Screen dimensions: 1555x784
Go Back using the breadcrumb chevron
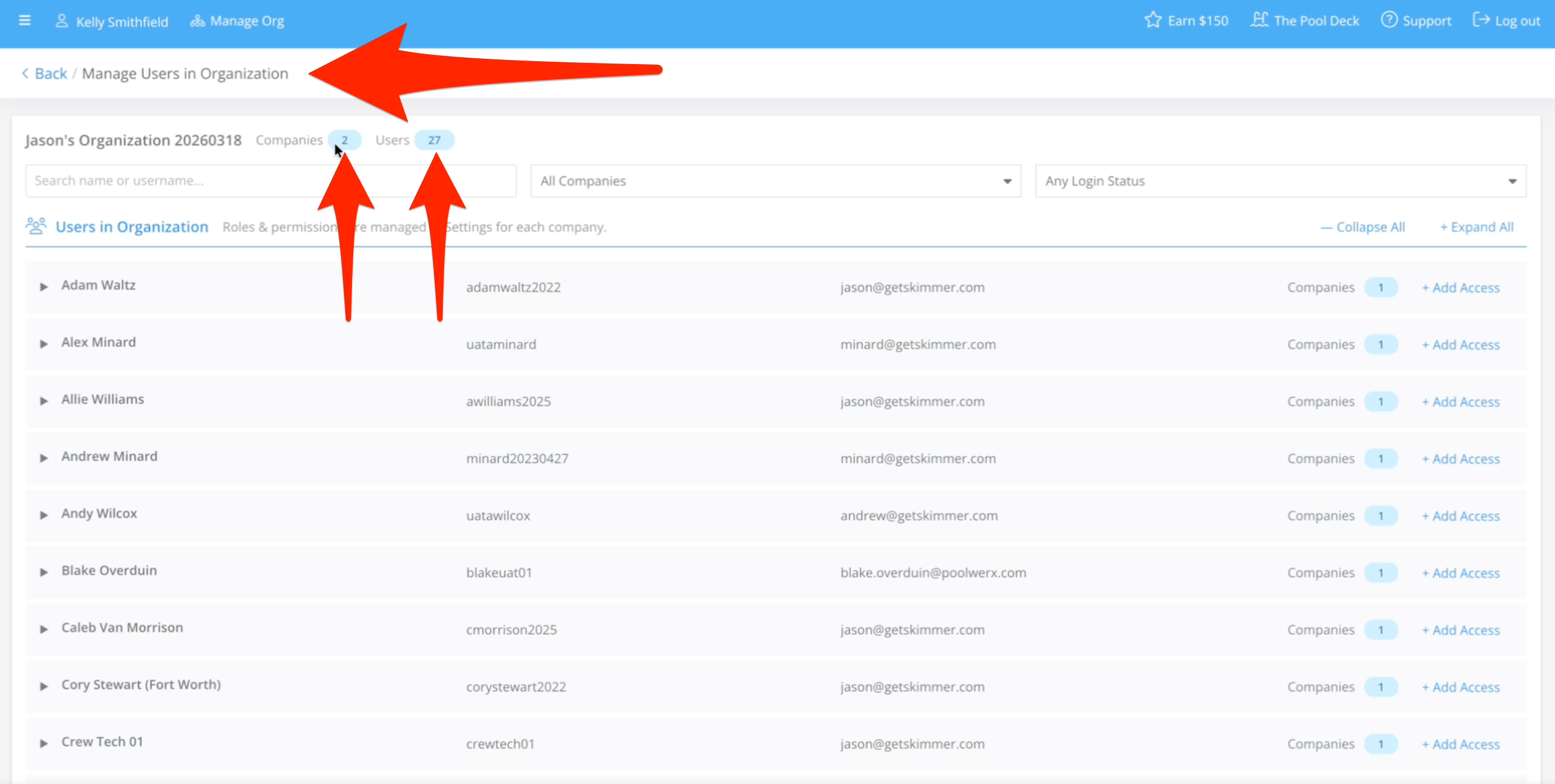tap(26, 73)
